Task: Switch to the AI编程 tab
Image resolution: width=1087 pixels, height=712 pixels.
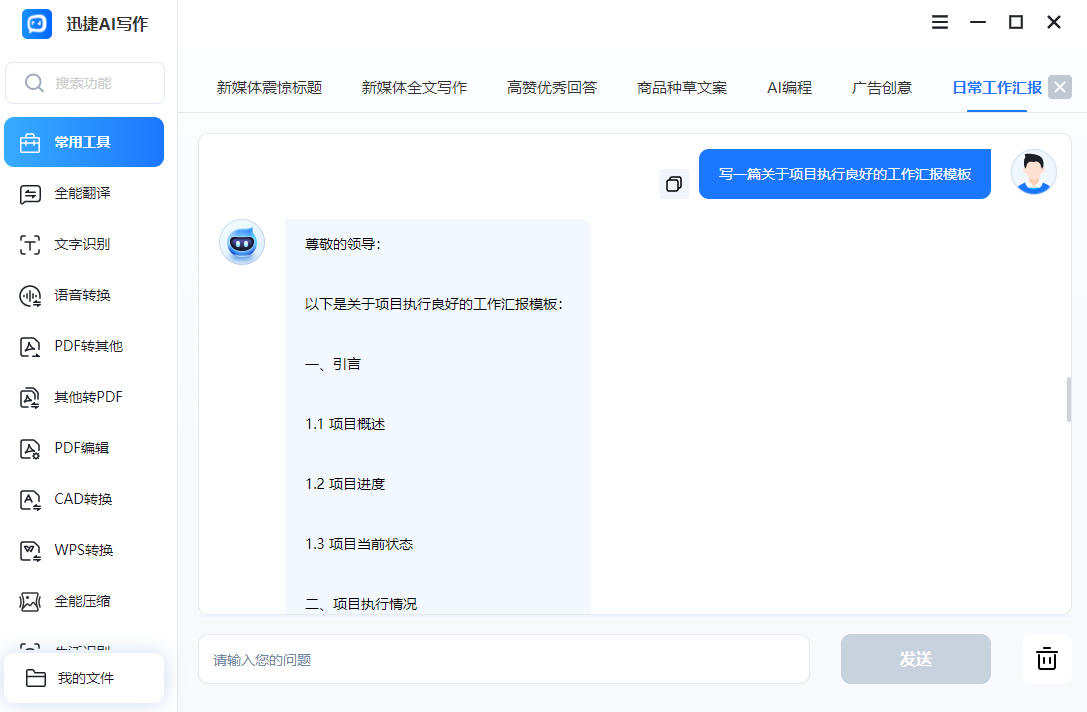Action: point(790,88)
